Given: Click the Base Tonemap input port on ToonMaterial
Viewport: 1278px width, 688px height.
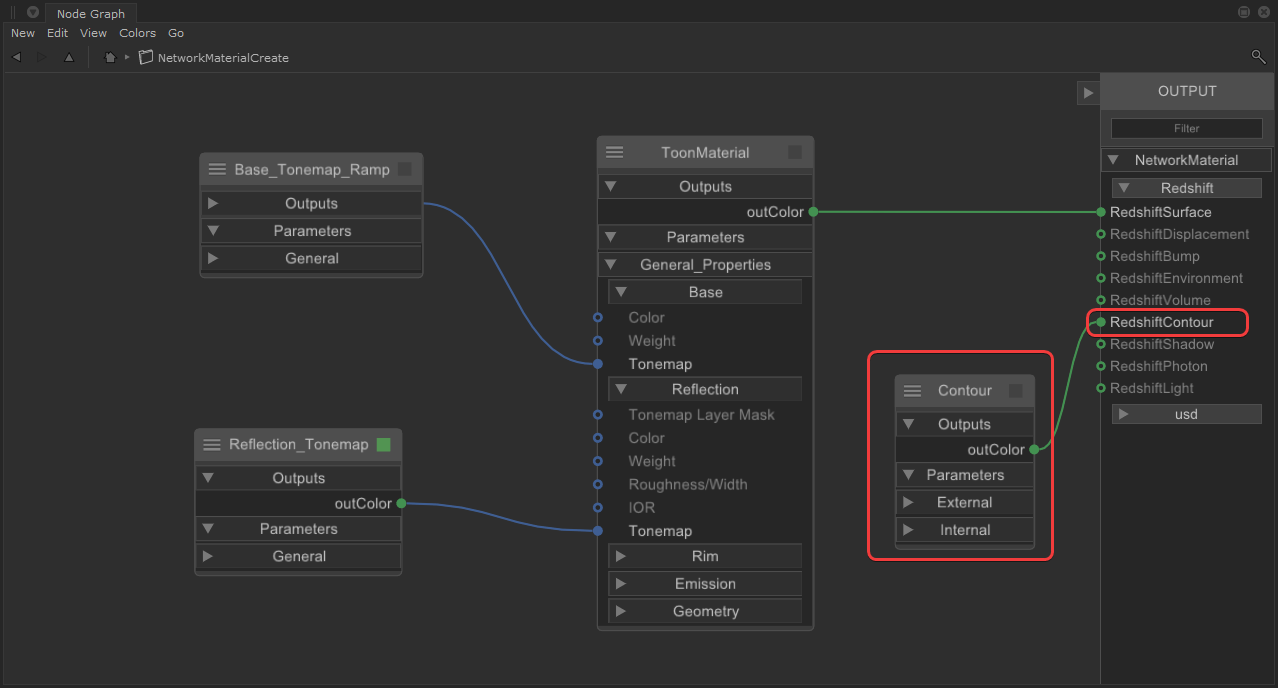Looking at the screenshot, I should click(598, 364).
